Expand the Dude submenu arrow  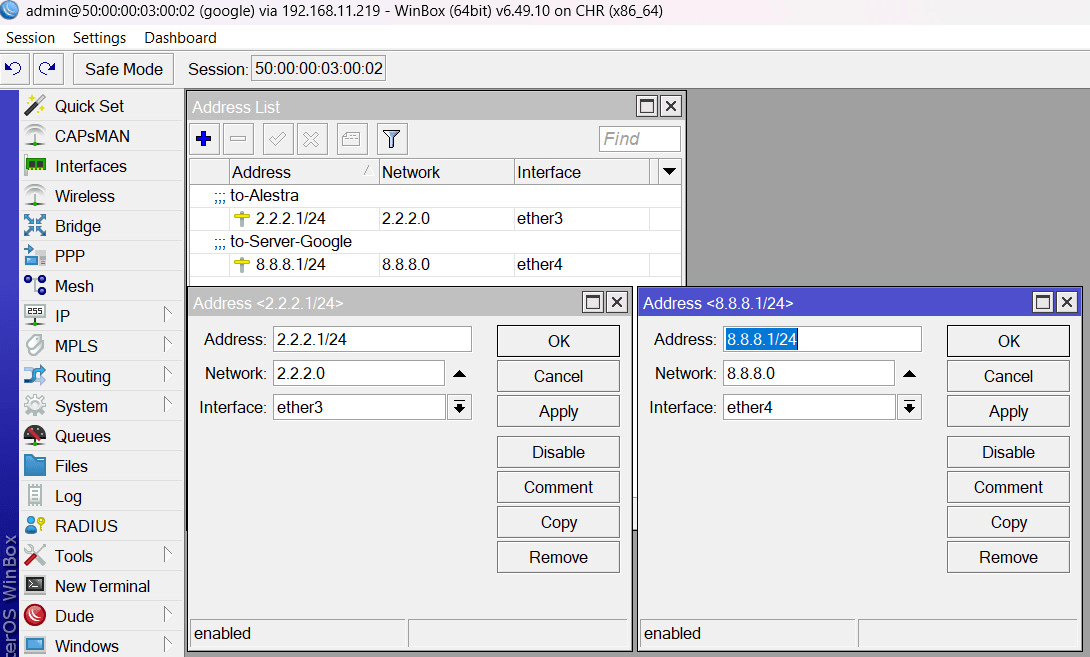(168, 614)
